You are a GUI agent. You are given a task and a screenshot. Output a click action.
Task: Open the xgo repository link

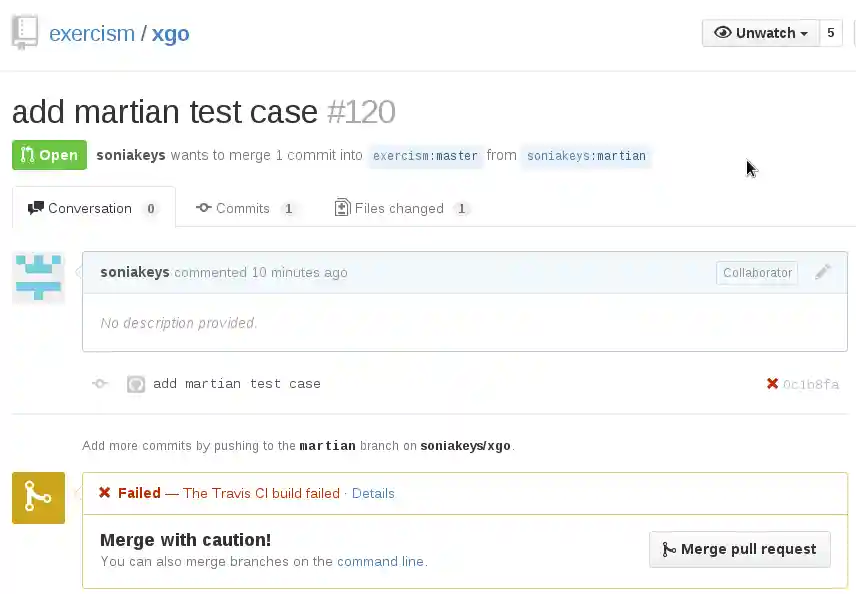[171, 33]
